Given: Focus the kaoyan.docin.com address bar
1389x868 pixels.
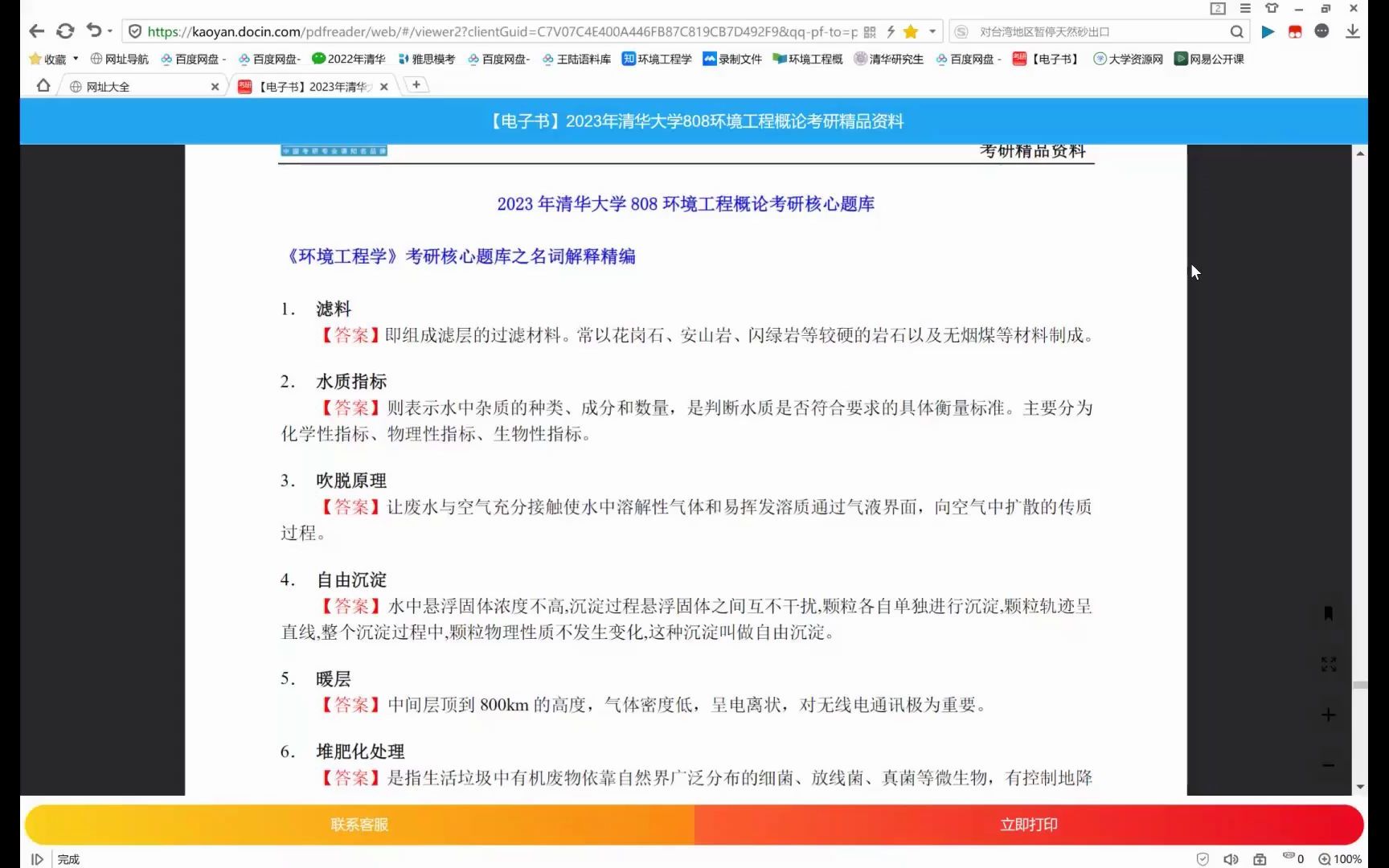Looking at the screenshot, I should [x=502, y=31].
